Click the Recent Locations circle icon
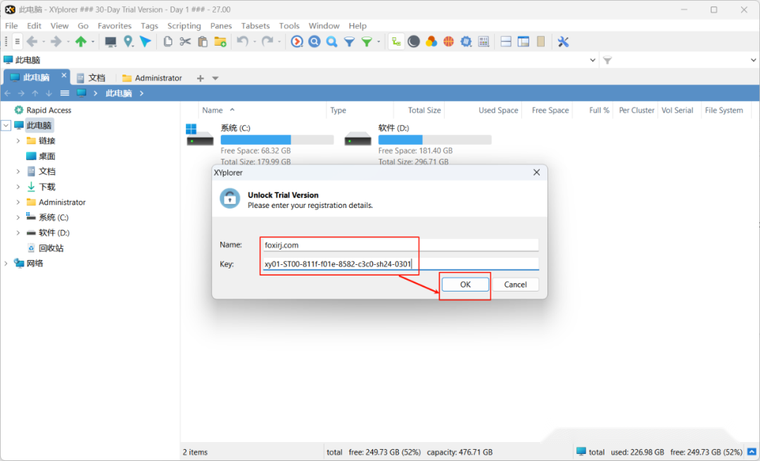 [x=297, y=42]
